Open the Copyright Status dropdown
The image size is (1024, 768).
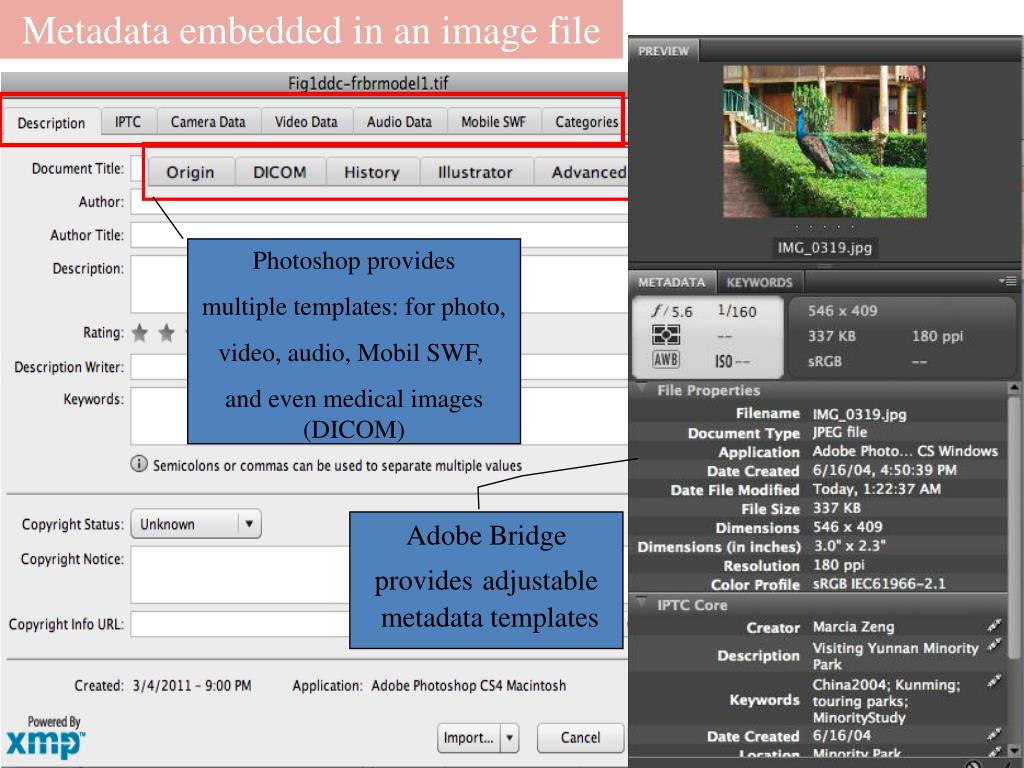pos(196,524)
